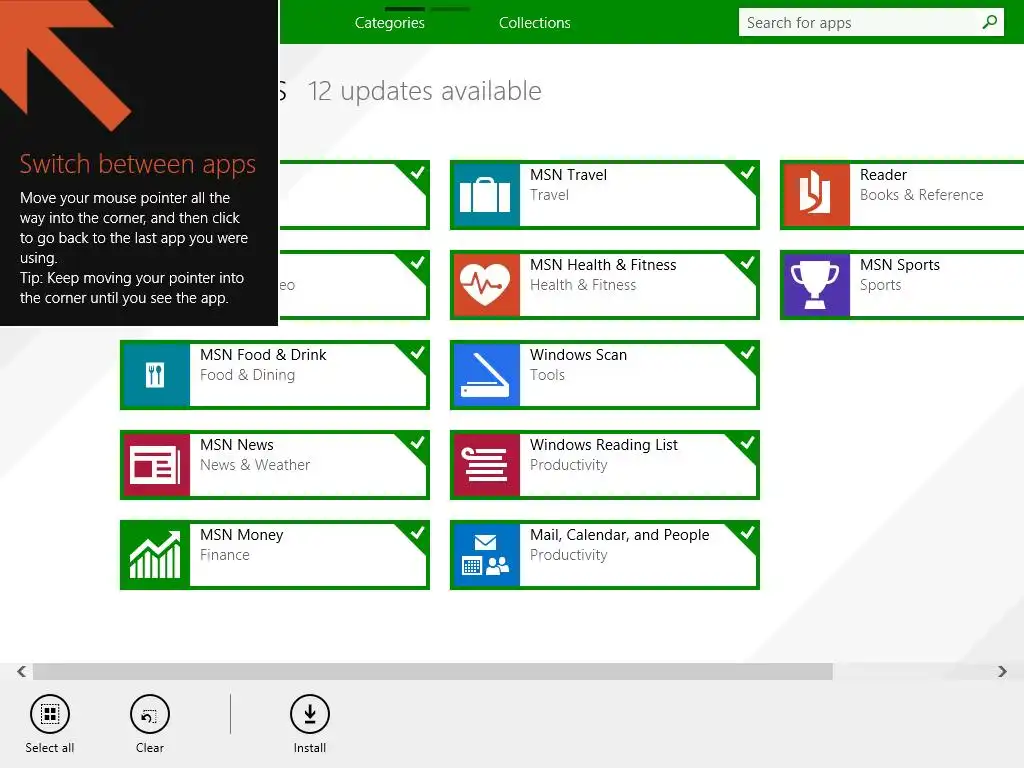The image size is (1024, 768).
Task: Click the Clear label
Action: 150,748
